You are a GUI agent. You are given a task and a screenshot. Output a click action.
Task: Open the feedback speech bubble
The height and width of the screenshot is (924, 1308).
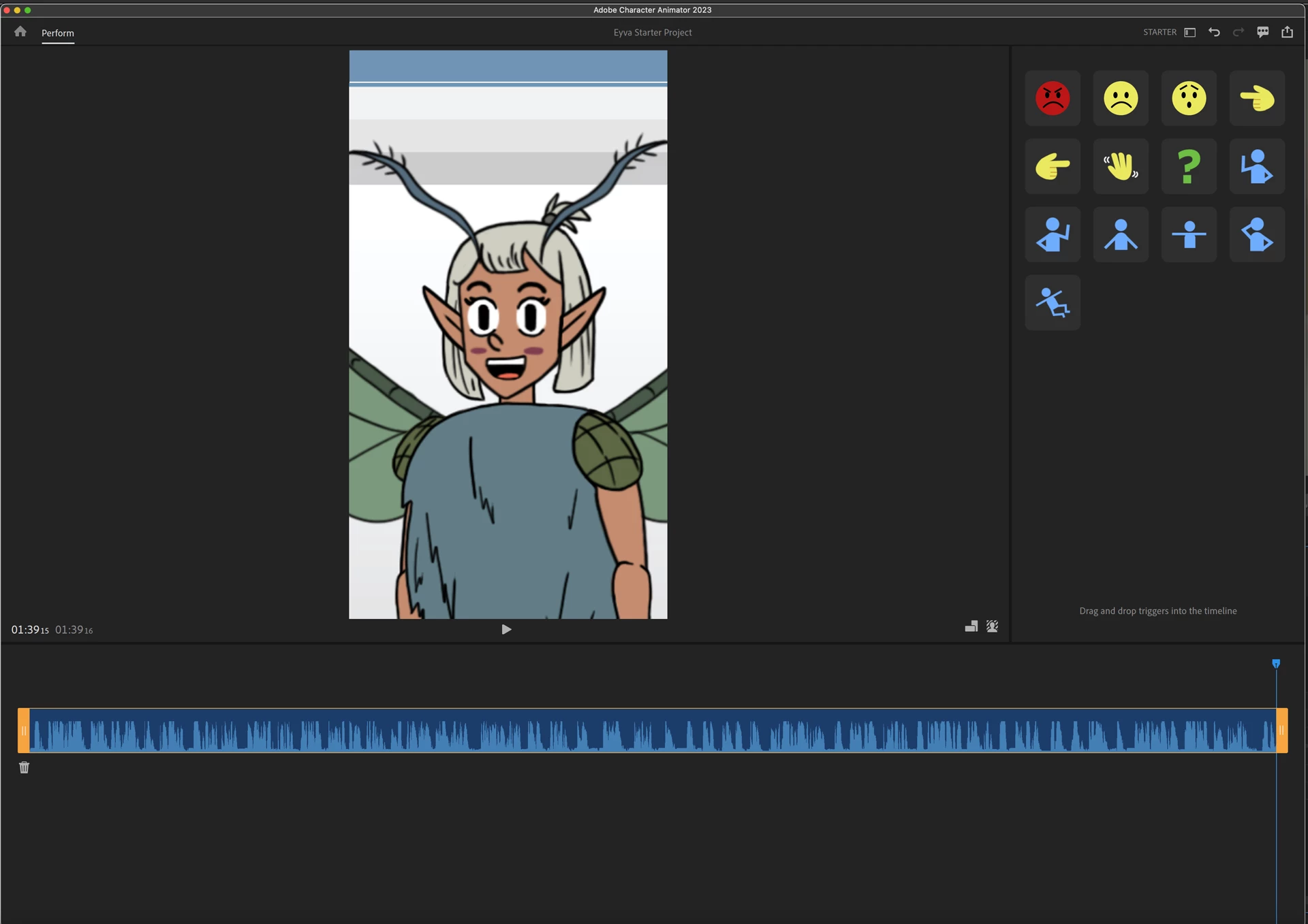point(1262,33)
